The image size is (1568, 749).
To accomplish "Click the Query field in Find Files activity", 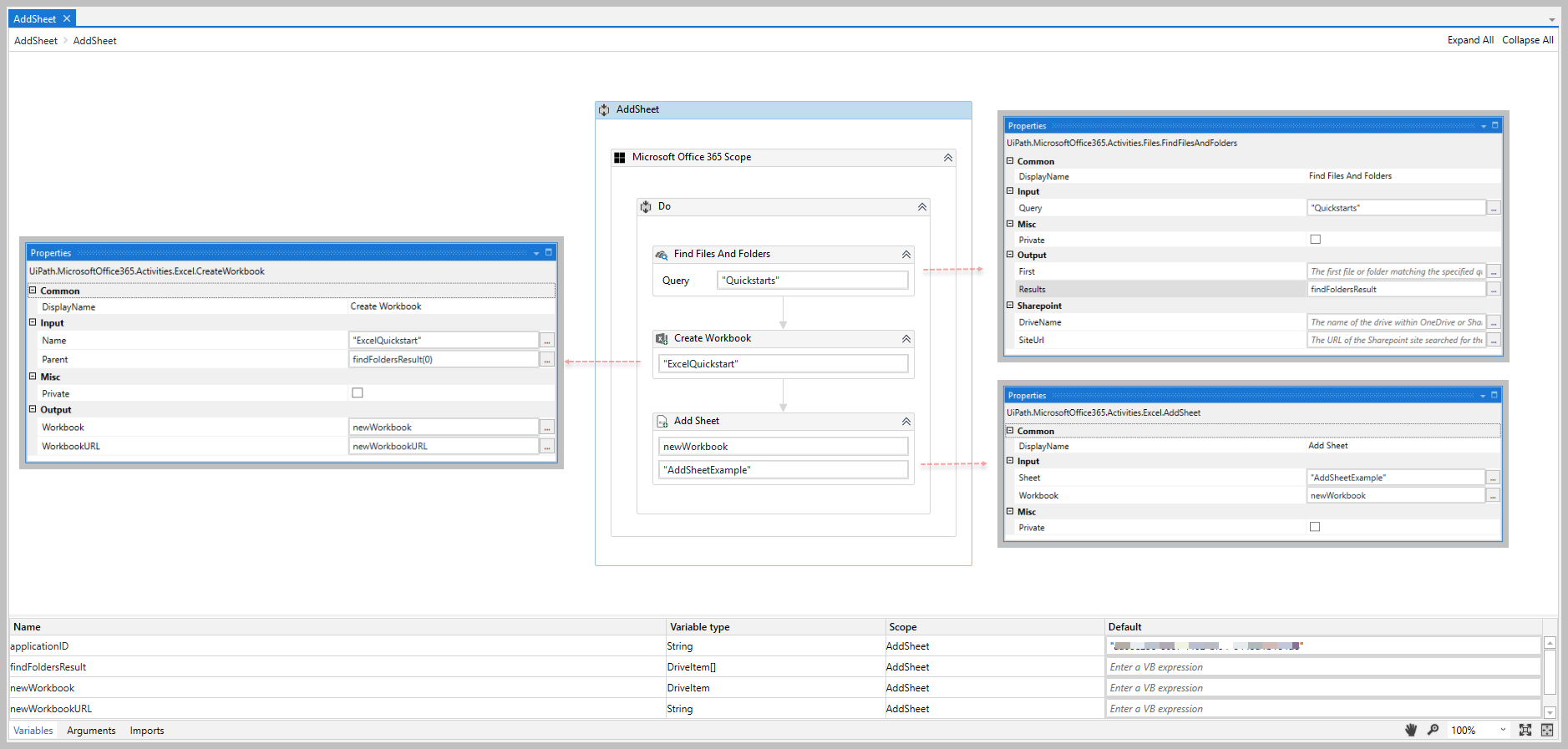I will point(813,281).
